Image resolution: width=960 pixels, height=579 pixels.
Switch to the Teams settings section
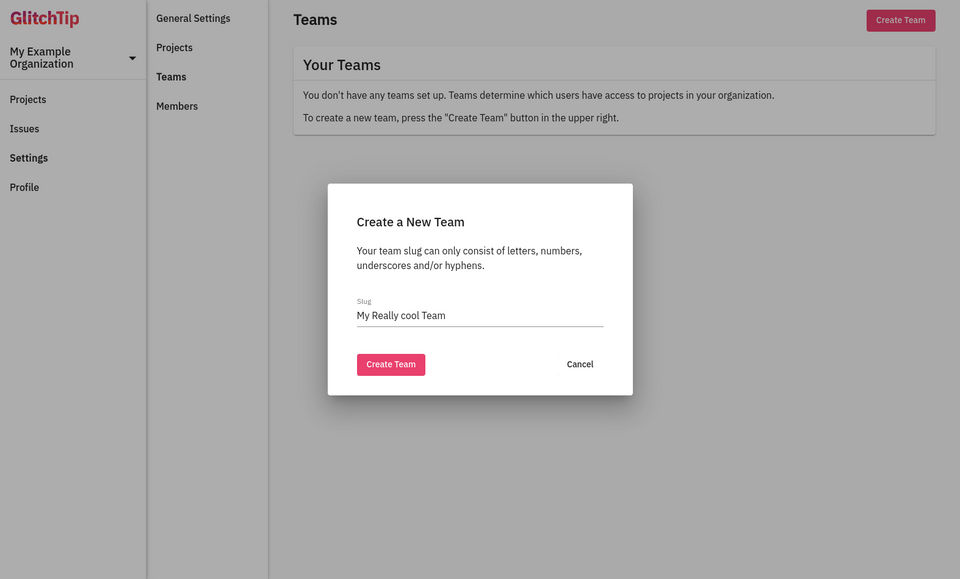pyautogui.click(x=171, y=77)
